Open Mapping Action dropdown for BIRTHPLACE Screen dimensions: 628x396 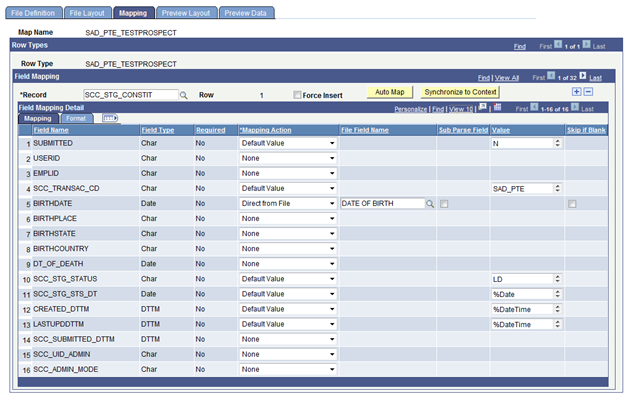click(x=288, y=219)
